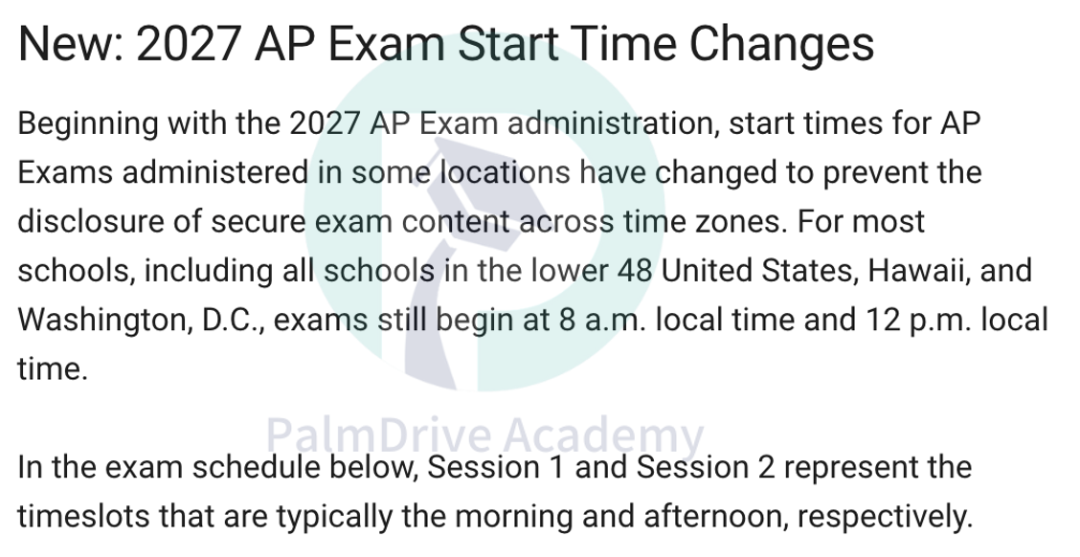This screenshot has height=557, width=1080.
Task: Click the PalmDrive Academy watermark logo
Action: tap(484, 212)
